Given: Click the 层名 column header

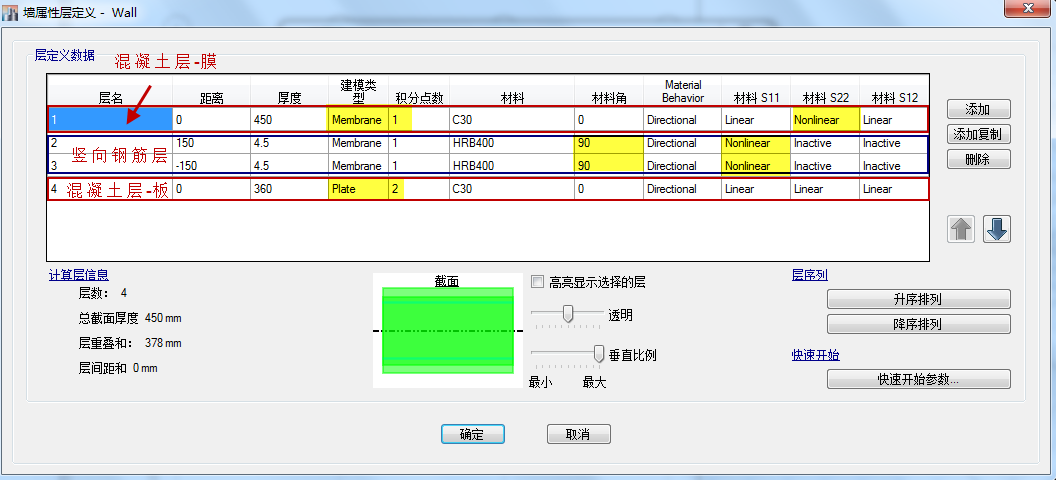Looking at the screenshot, I should tap(110, 98).
